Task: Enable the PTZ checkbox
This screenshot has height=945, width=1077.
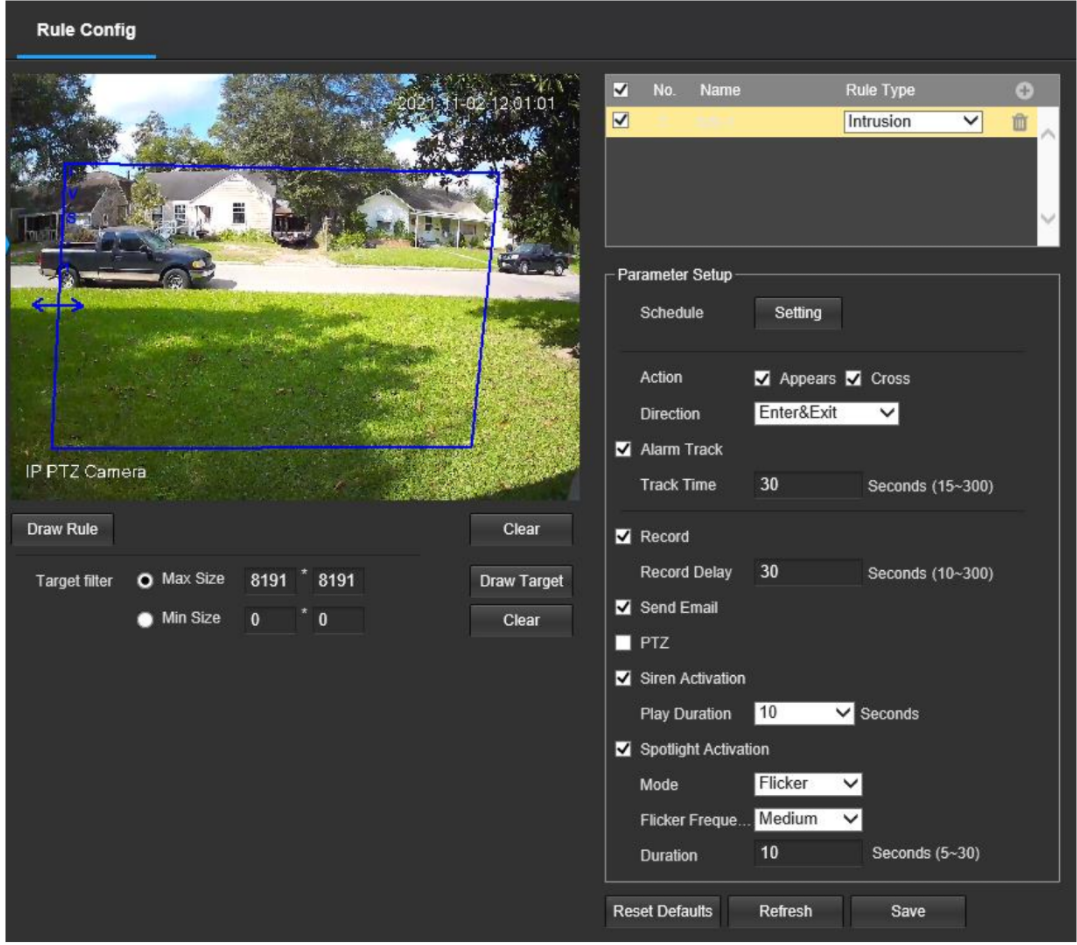Action: pyautogui.click(x=623, y=643)
